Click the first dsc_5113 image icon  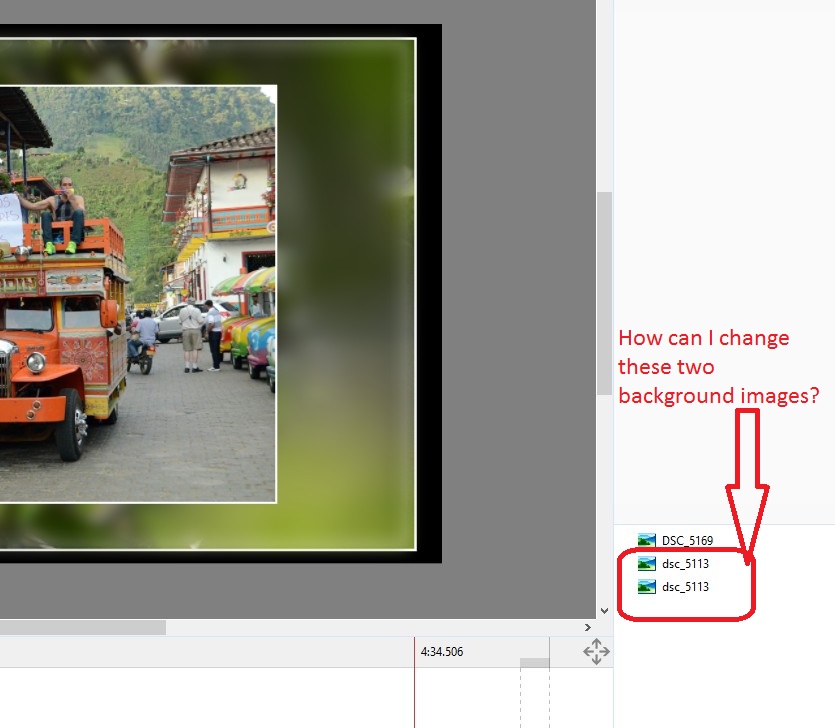point(647,564)
